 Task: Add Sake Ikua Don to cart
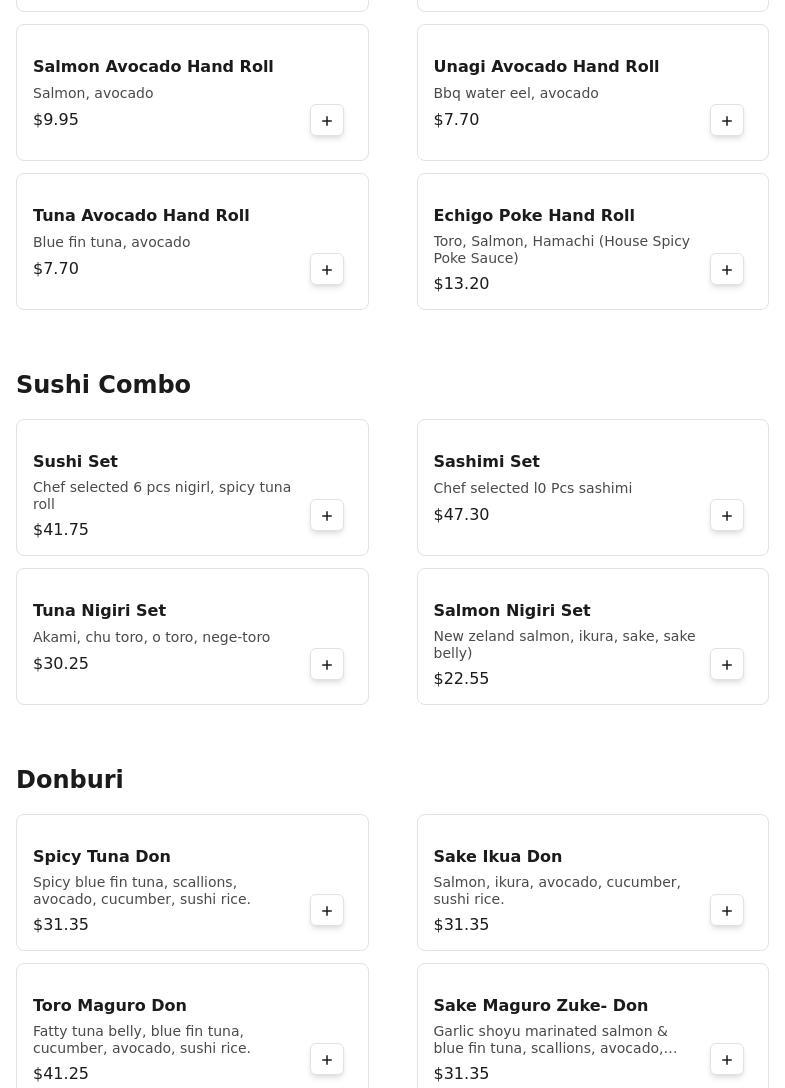click(x=727, y=910)
